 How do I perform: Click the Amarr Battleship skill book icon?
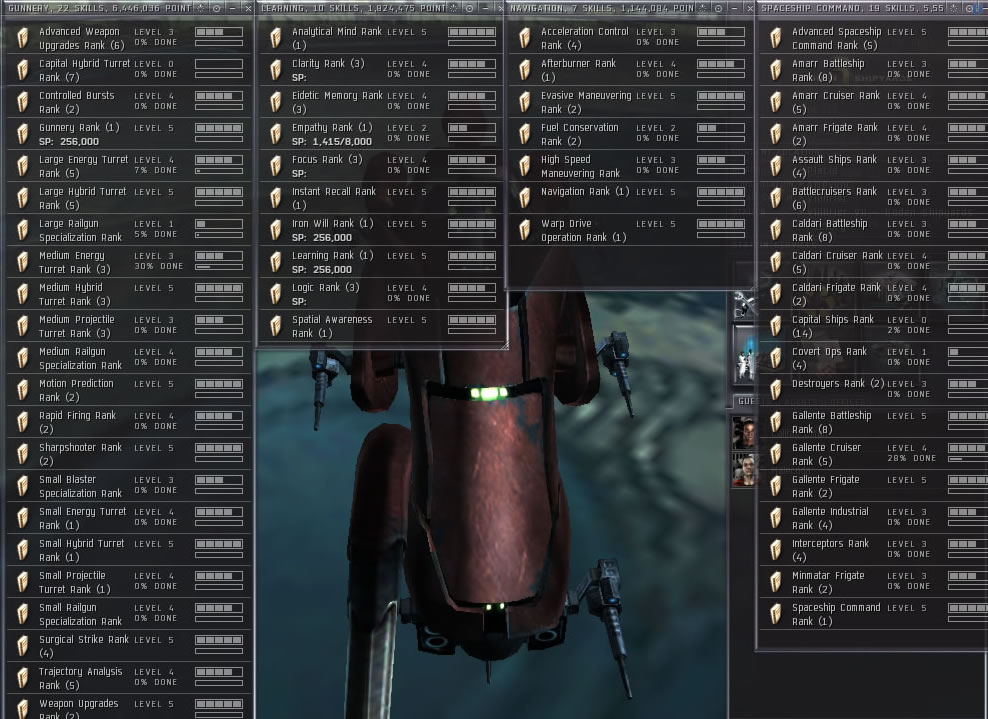[x=776, y=70]
